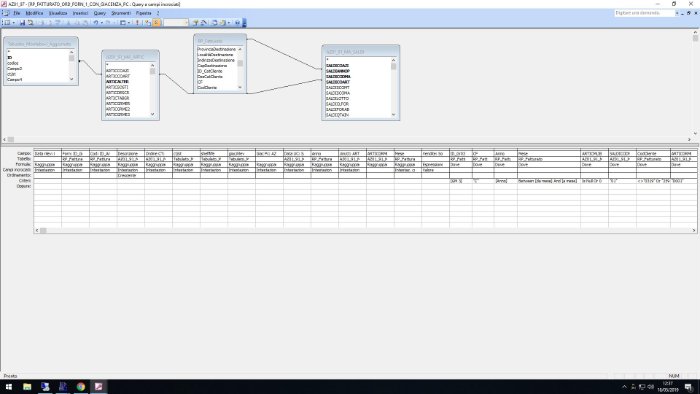Click the Save icon in the toolbar
Screen dimensions: 700x394
(22, 22)
